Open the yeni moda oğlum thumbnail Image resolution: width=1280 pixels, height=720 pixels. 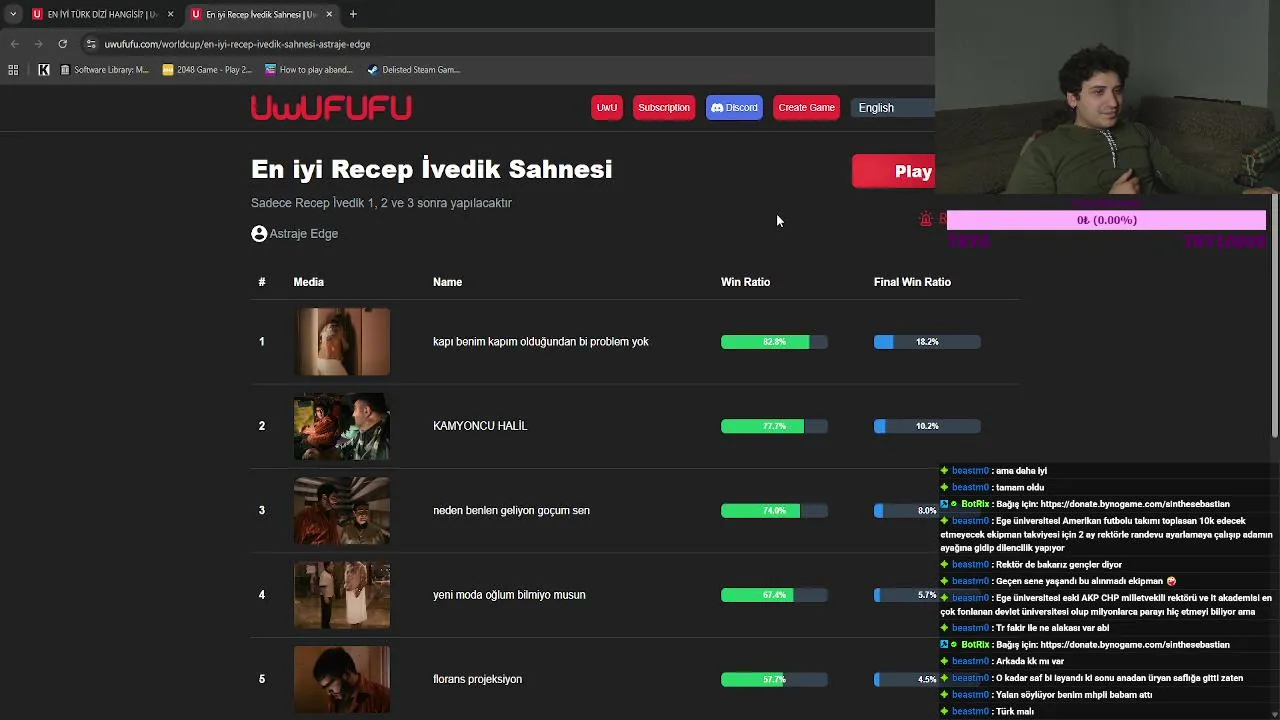[x=342, y=595]
